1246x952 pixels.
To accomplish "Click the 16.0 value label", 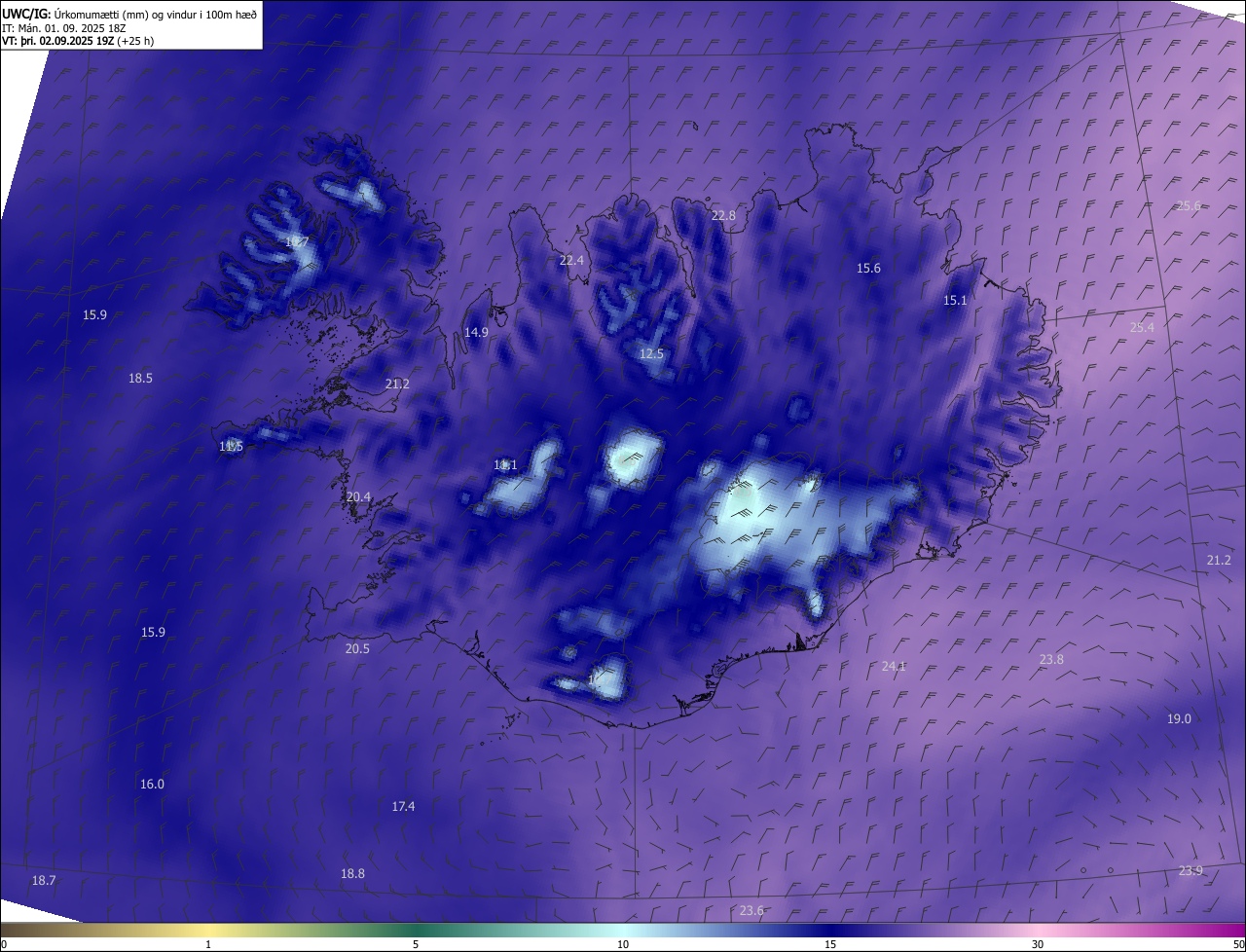I will [152, 784].
